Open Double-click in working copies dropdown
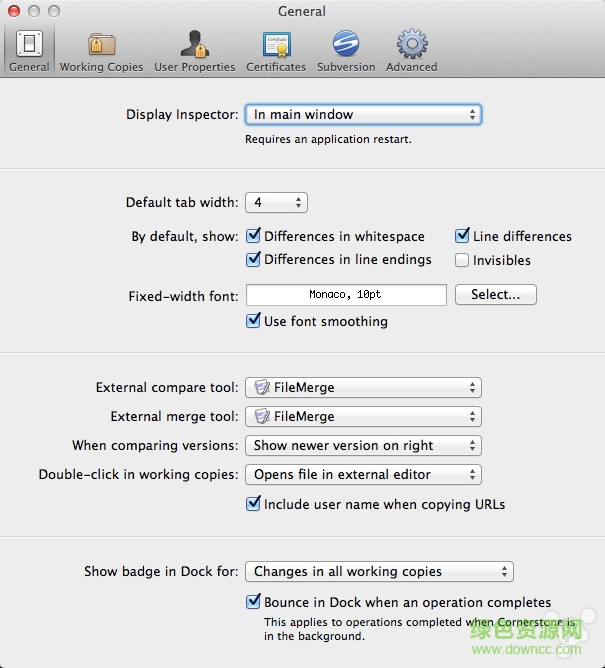Screen dimensions: 605x668 (363, 474)
